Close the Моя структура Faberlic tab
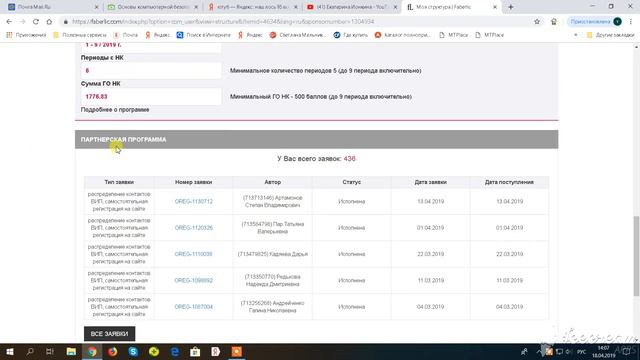 [x=495, y=7]
